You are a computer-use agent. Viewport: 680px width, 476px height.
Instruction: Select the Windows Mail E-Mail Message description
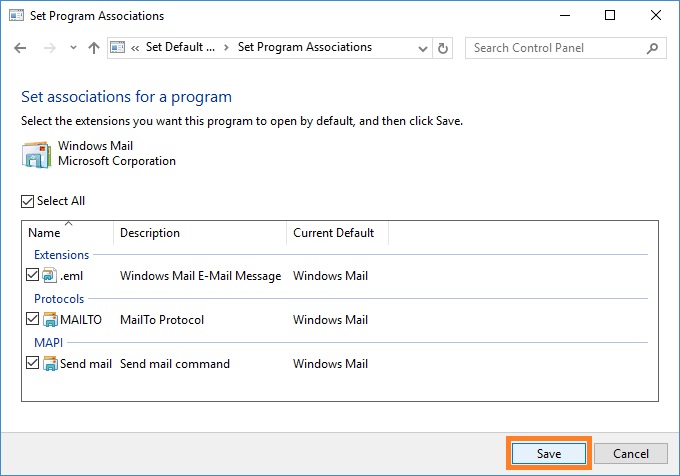[x=200, y=276]
